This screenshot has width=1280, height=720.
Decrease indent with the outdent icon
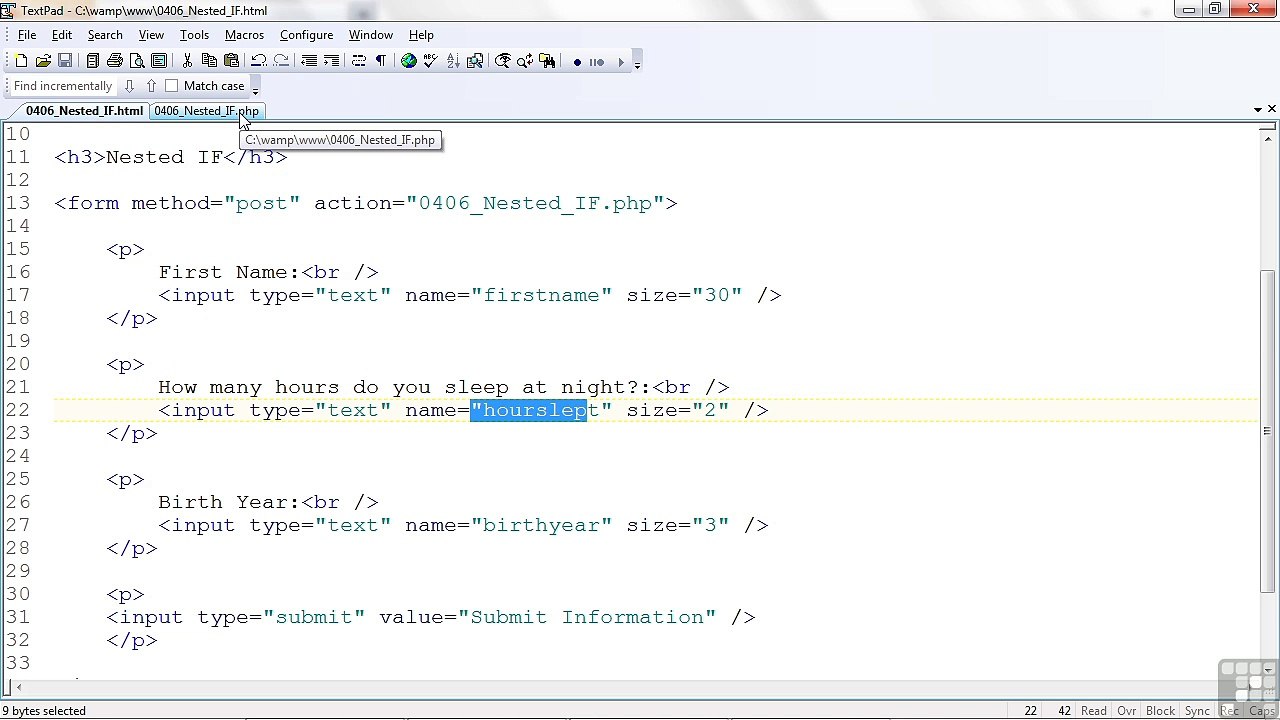(309, 61)
